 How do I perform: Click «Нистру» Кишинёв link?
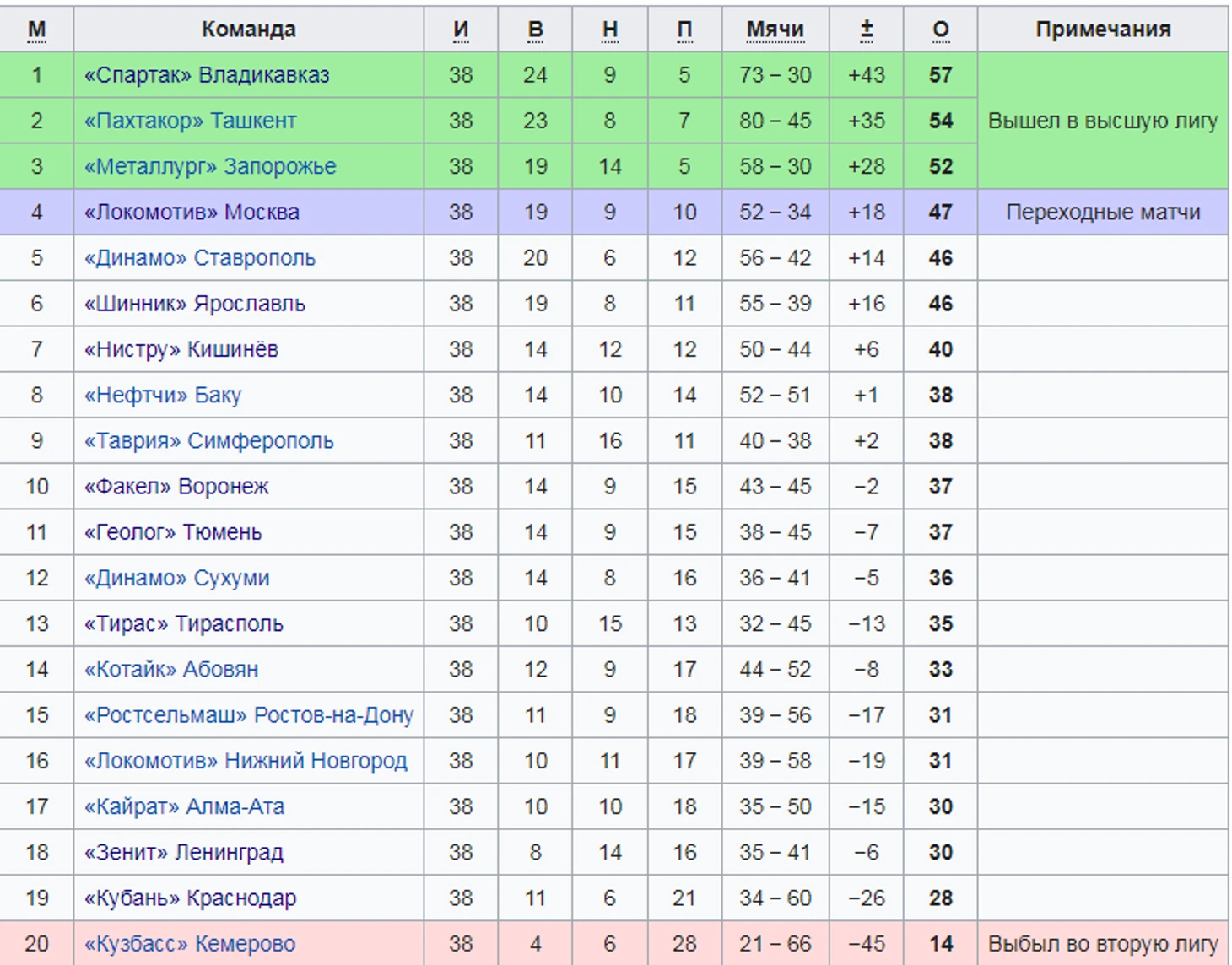point(181,349)
